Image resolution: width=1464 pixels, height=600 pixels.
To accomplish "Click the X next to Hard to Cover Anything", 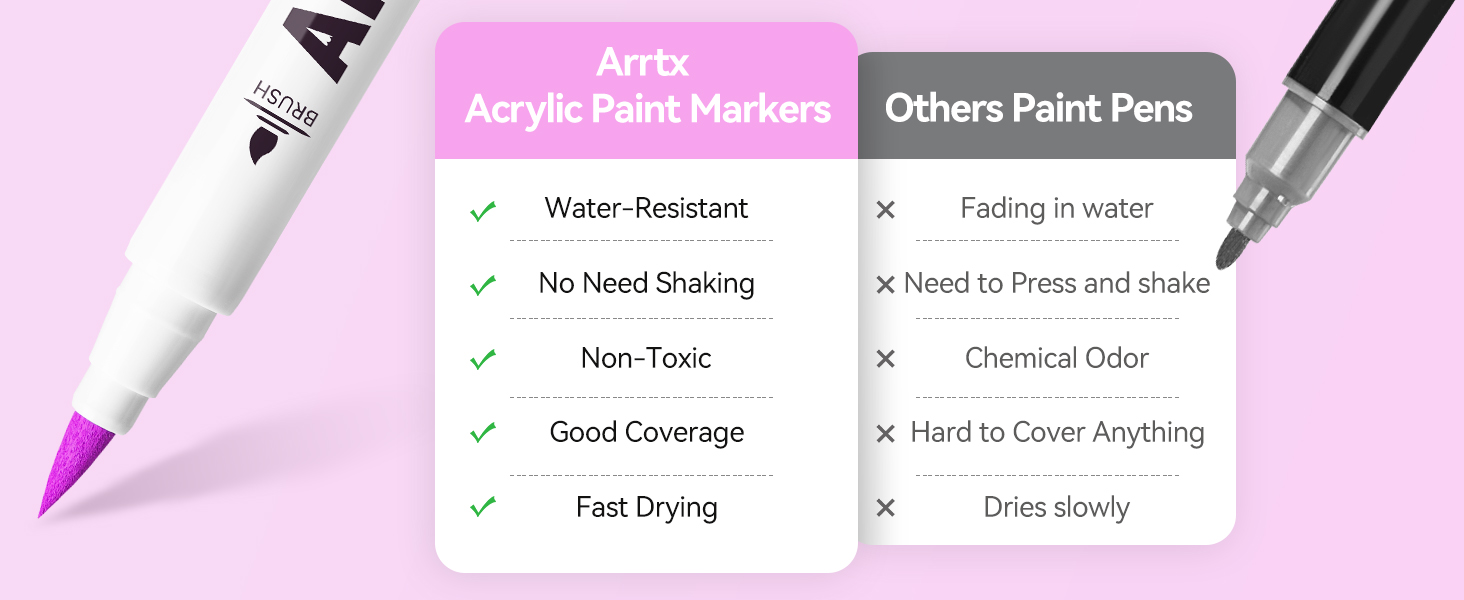I will 885,434.
